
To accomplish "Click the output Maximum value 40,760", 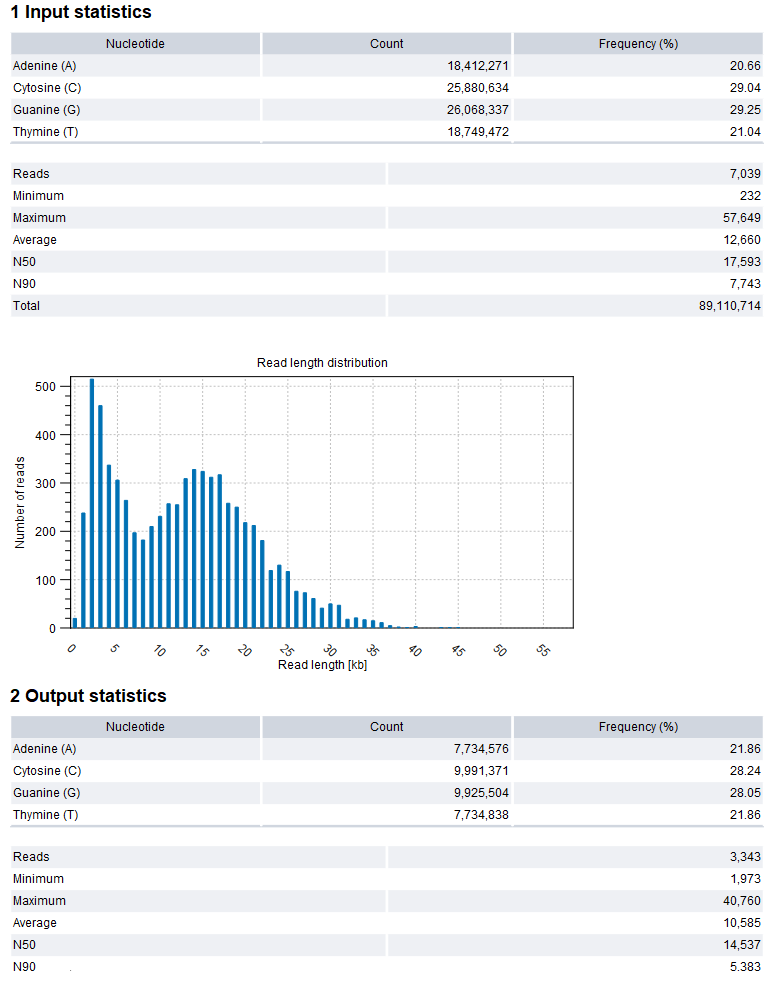I will 741,901.
